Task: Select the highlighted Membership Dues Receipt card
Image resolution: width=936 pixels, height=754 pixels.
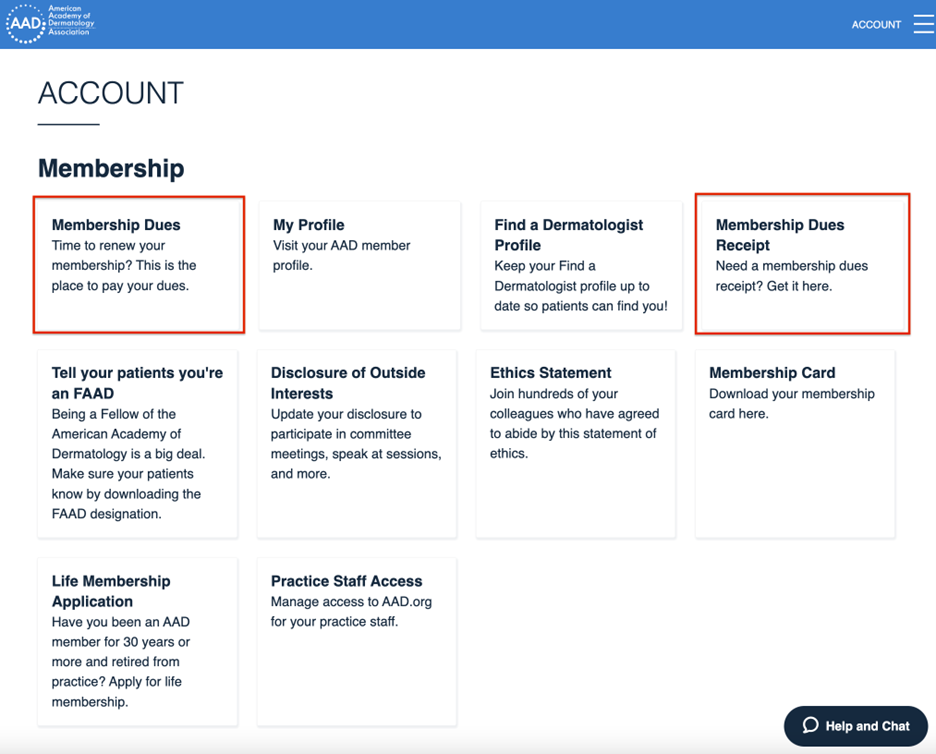Action: (x=801, y=263)
